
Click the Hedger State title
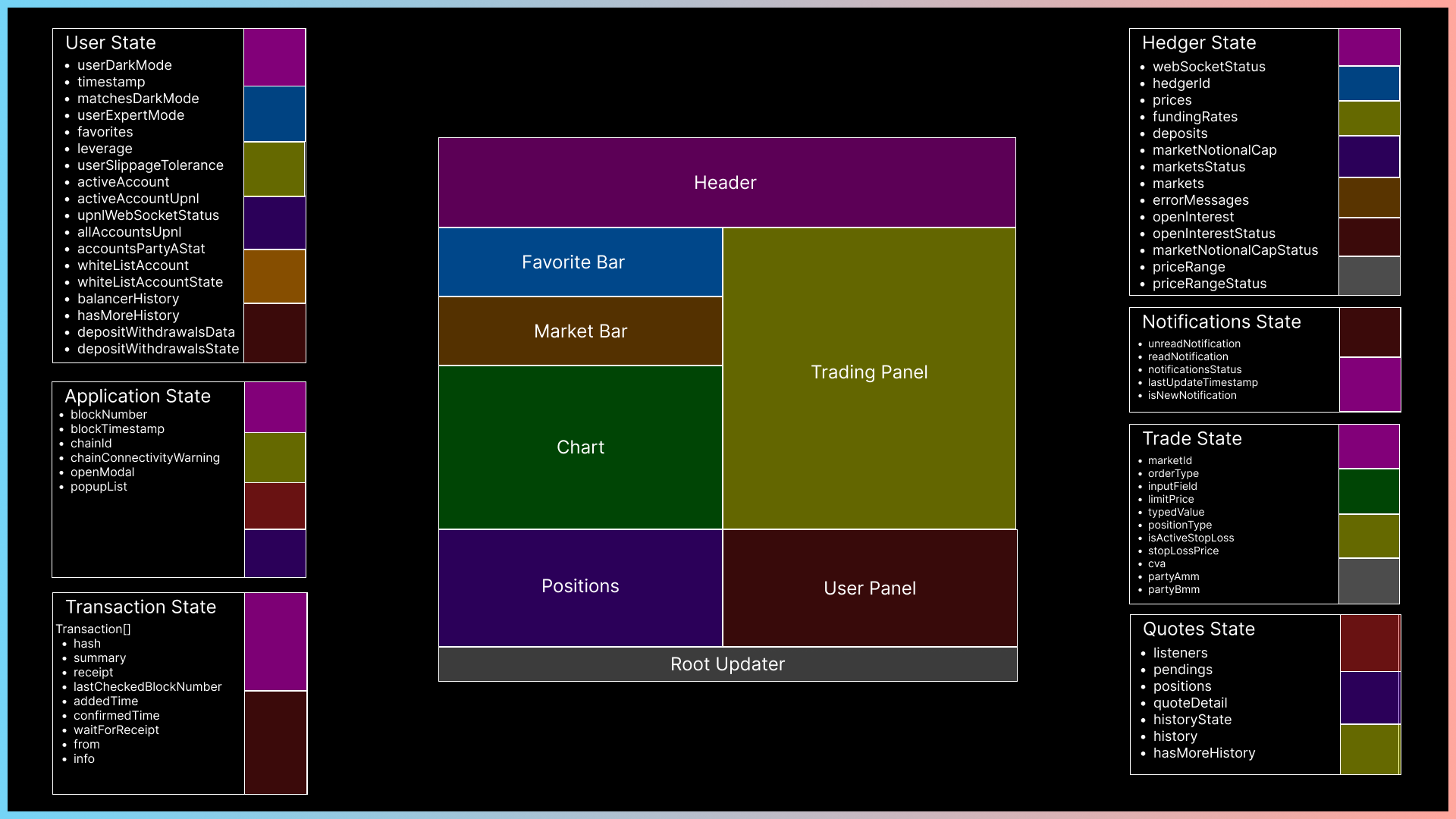click(1199, 43)
